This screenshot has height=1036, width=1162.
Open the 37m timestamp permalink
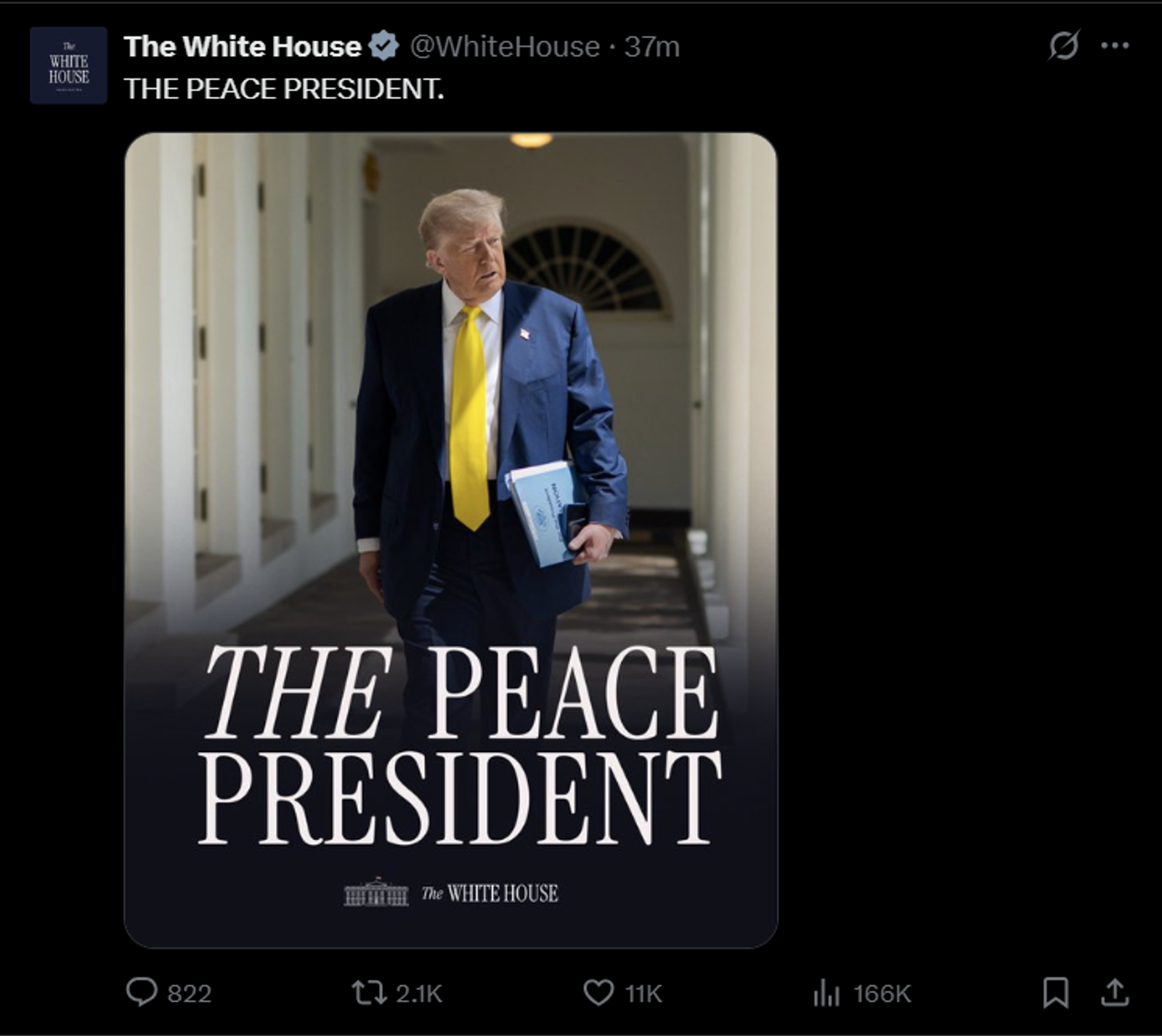652,46
